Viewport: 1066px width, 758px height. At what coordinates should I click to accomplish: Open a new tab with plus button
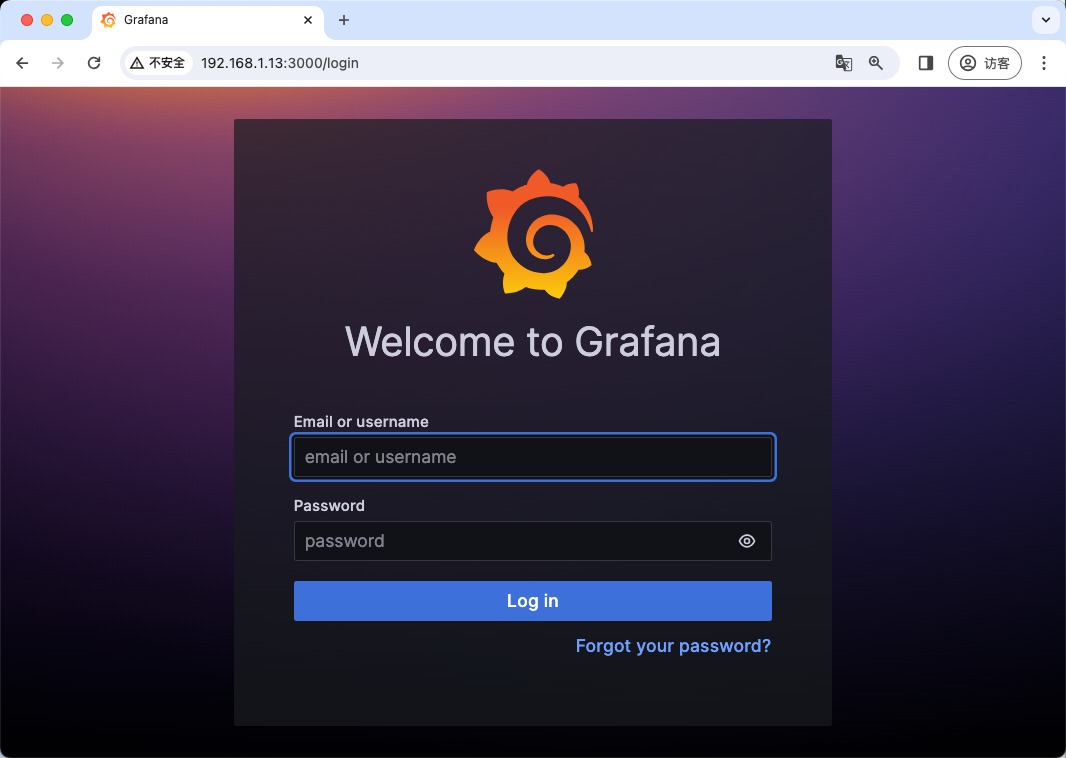coord(344,20)
